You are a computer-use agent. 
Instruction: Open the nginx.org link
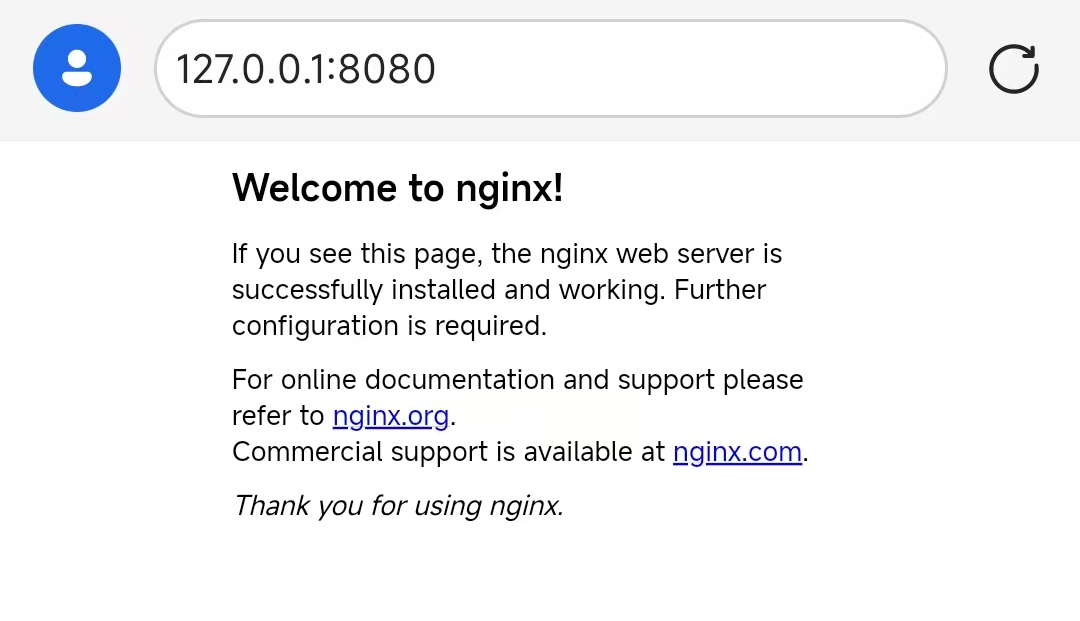point(391,416)
